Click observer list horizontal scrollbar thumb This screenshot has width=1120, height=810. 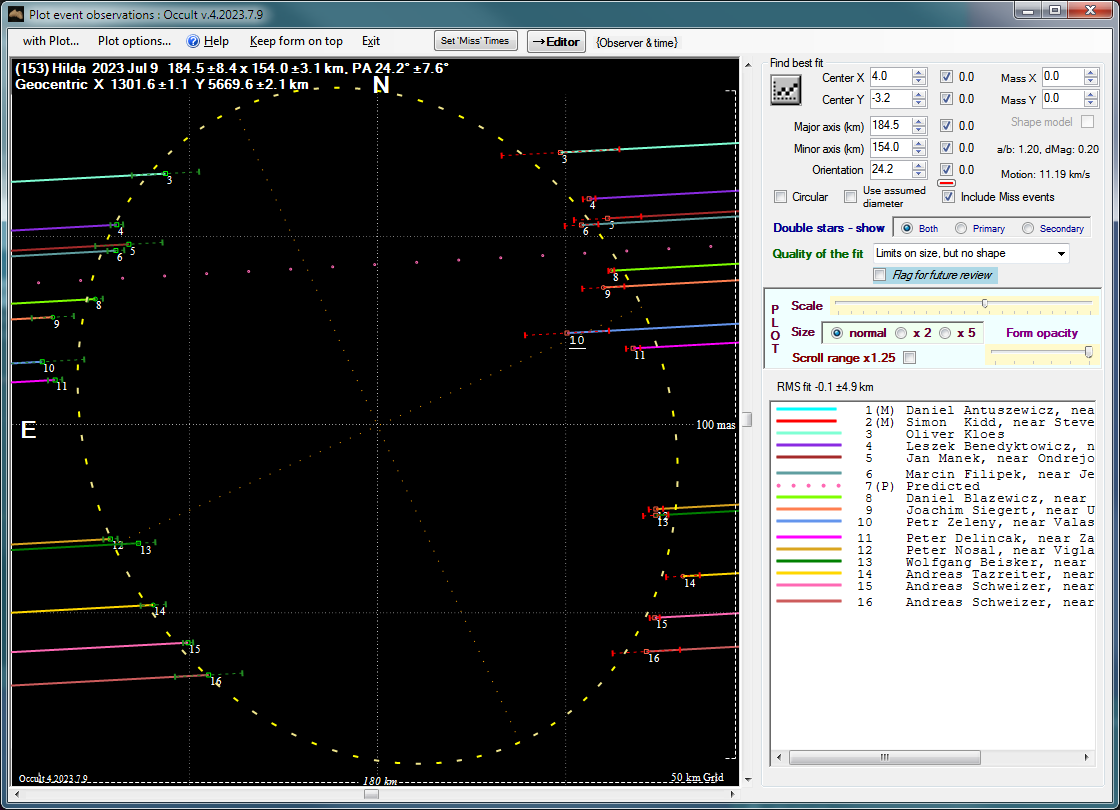(x=884, y=757)
